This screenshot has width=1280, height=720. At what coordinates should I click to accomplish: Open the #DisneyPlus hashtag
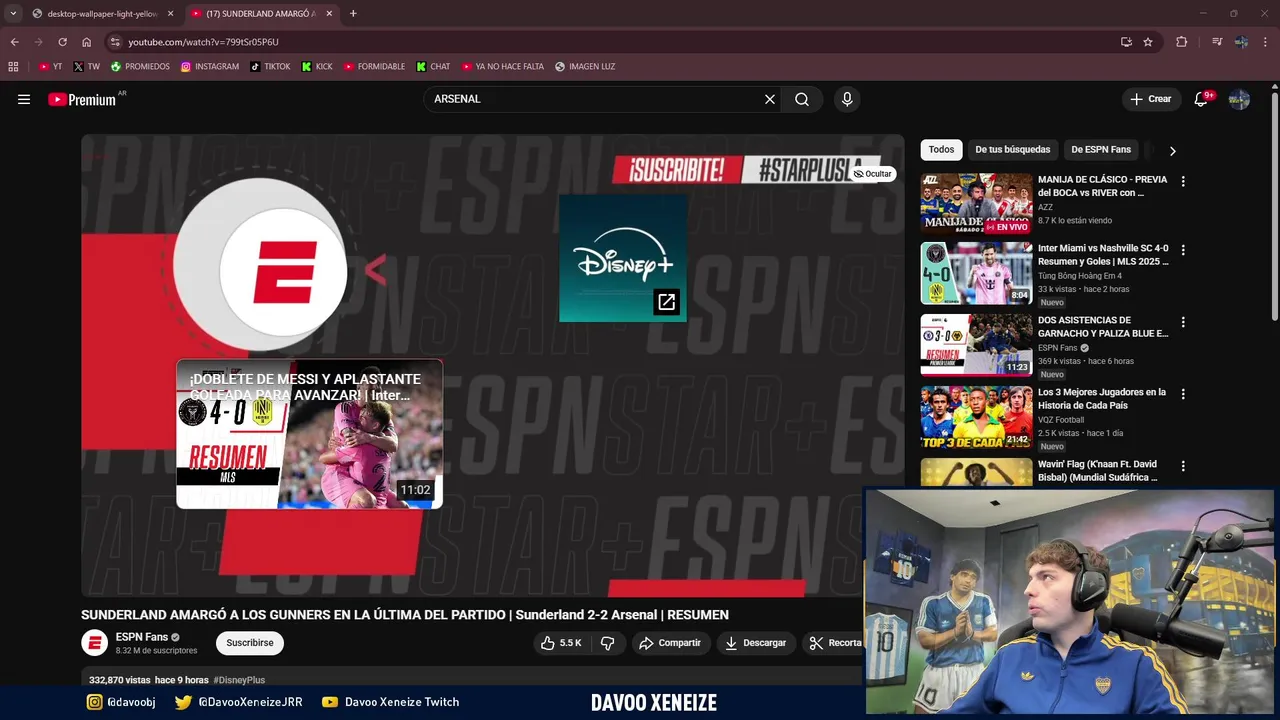[x=239, y=680]
